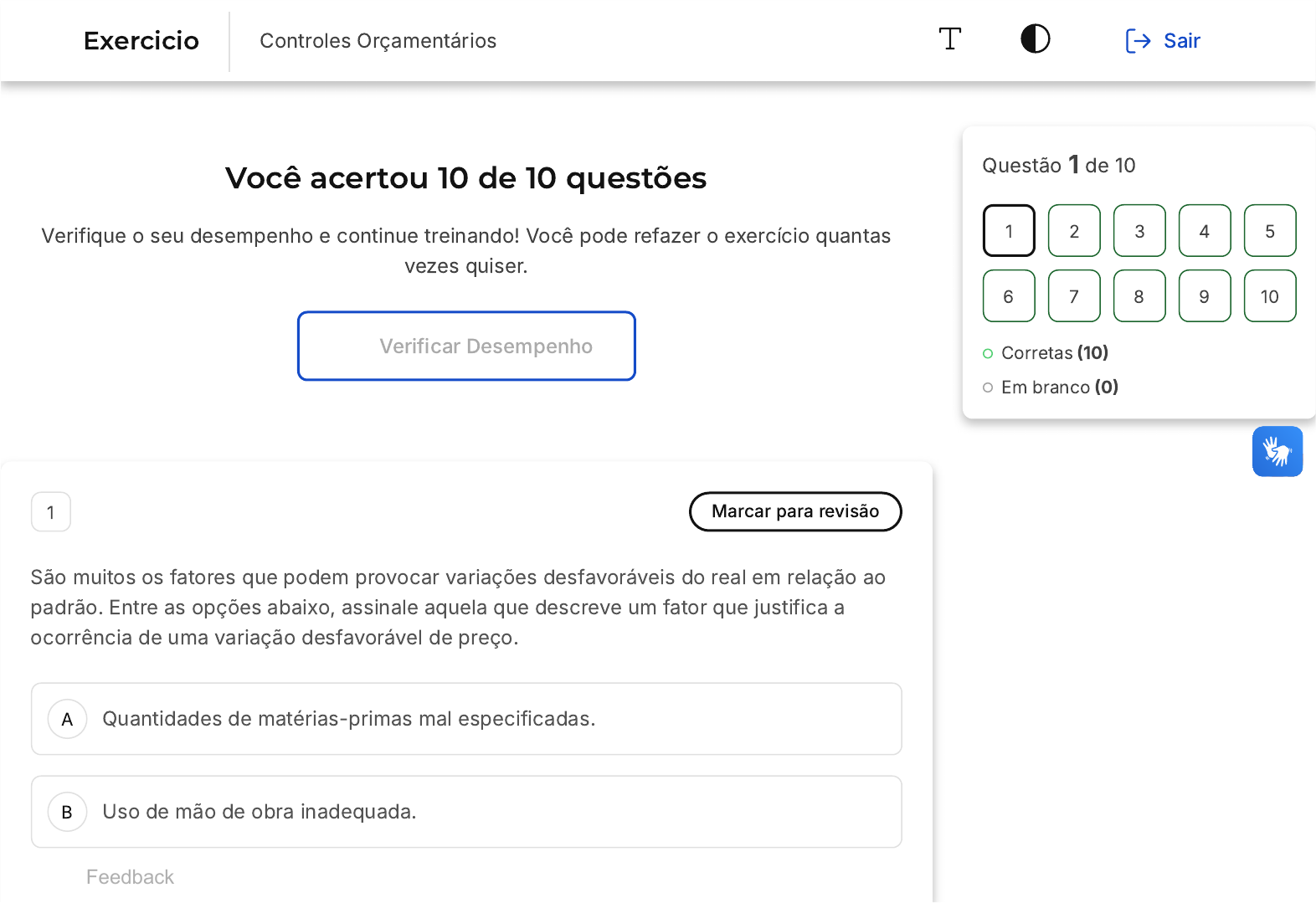Click the Exercicio header title
This screenshot has height=903, width=1316.
click(141, 41)
